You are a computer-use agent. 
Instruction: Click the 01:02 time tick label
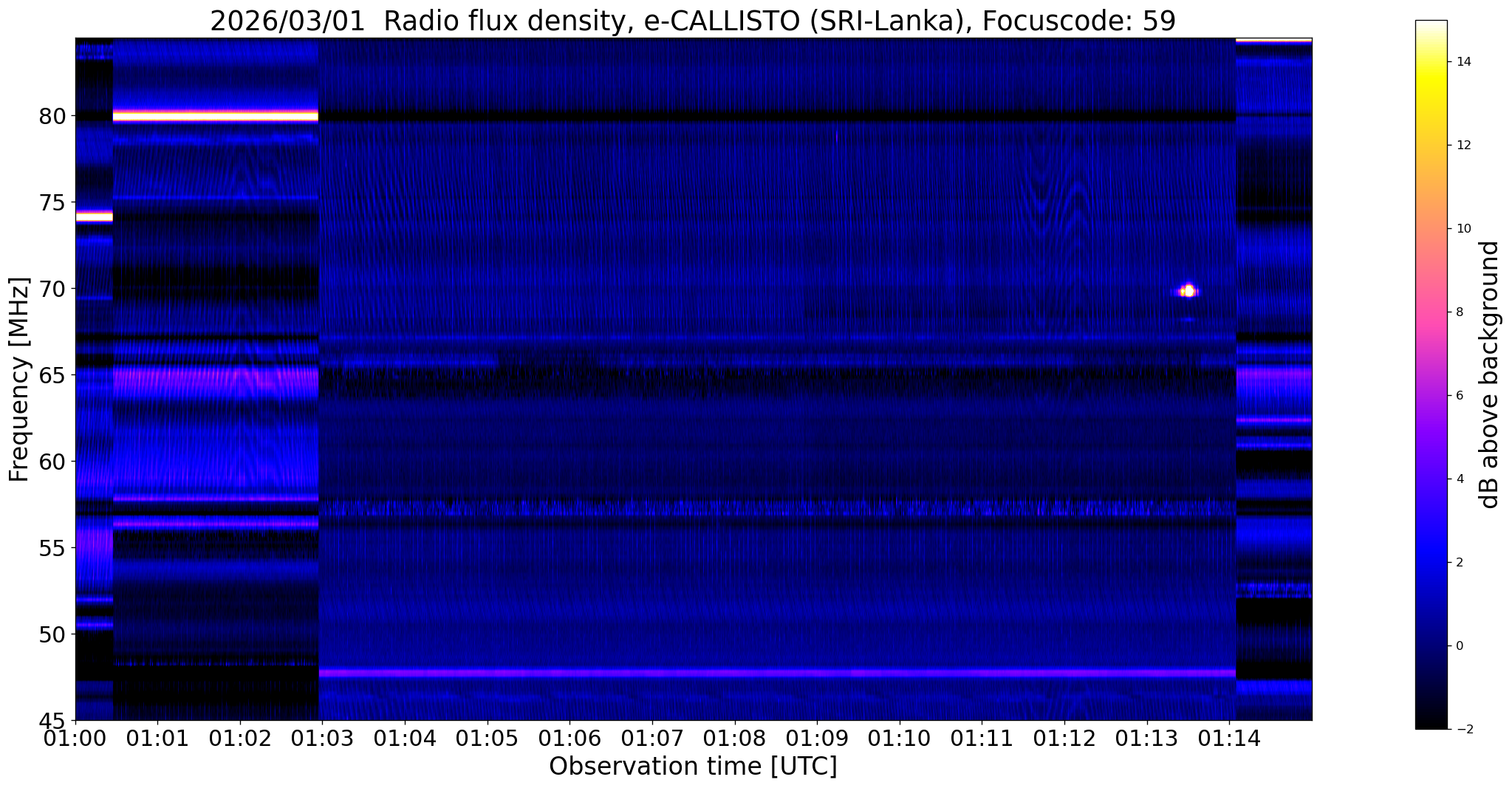click(240, 738)
